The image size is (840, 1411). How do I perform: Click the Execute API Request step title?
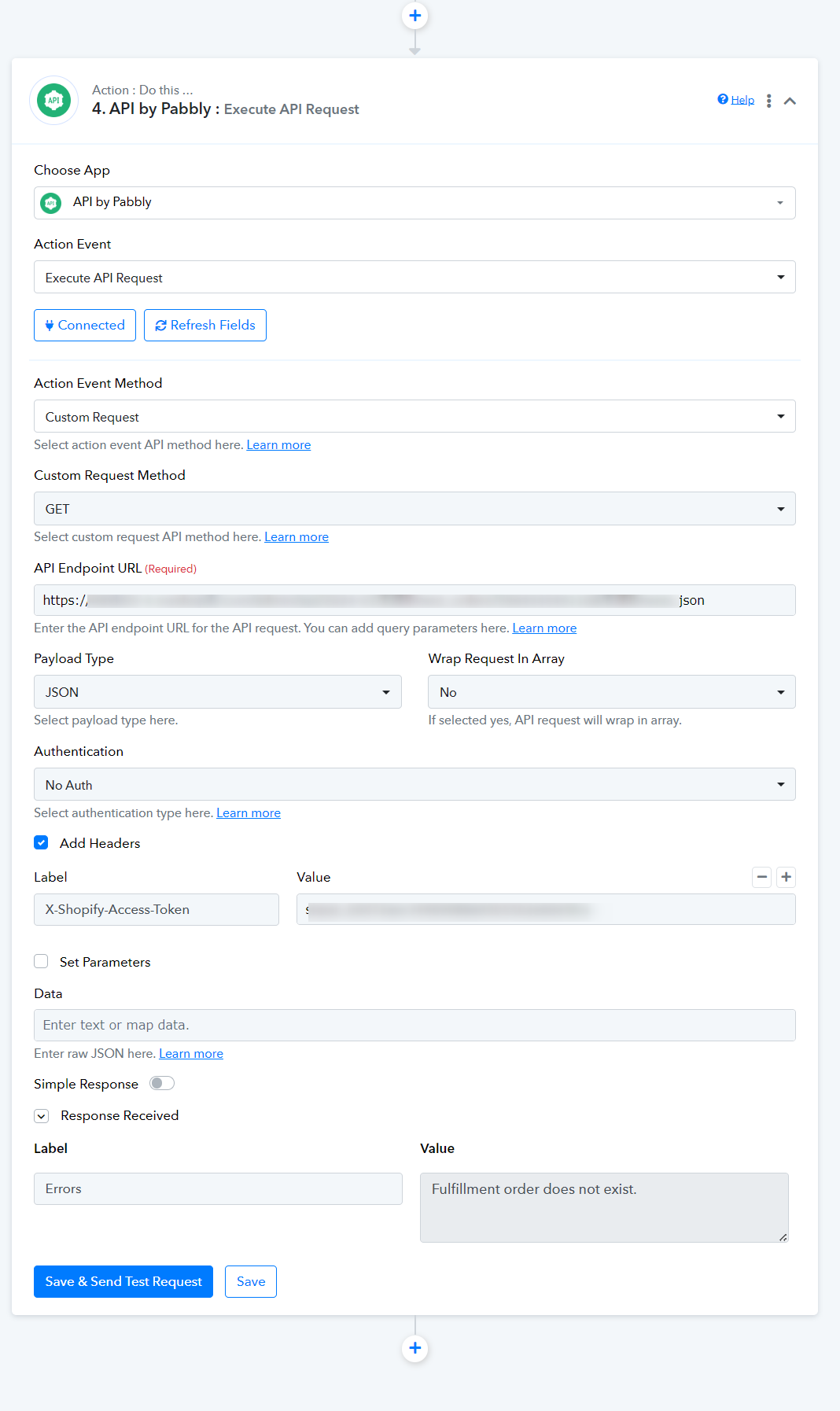(x=291, y=109)
